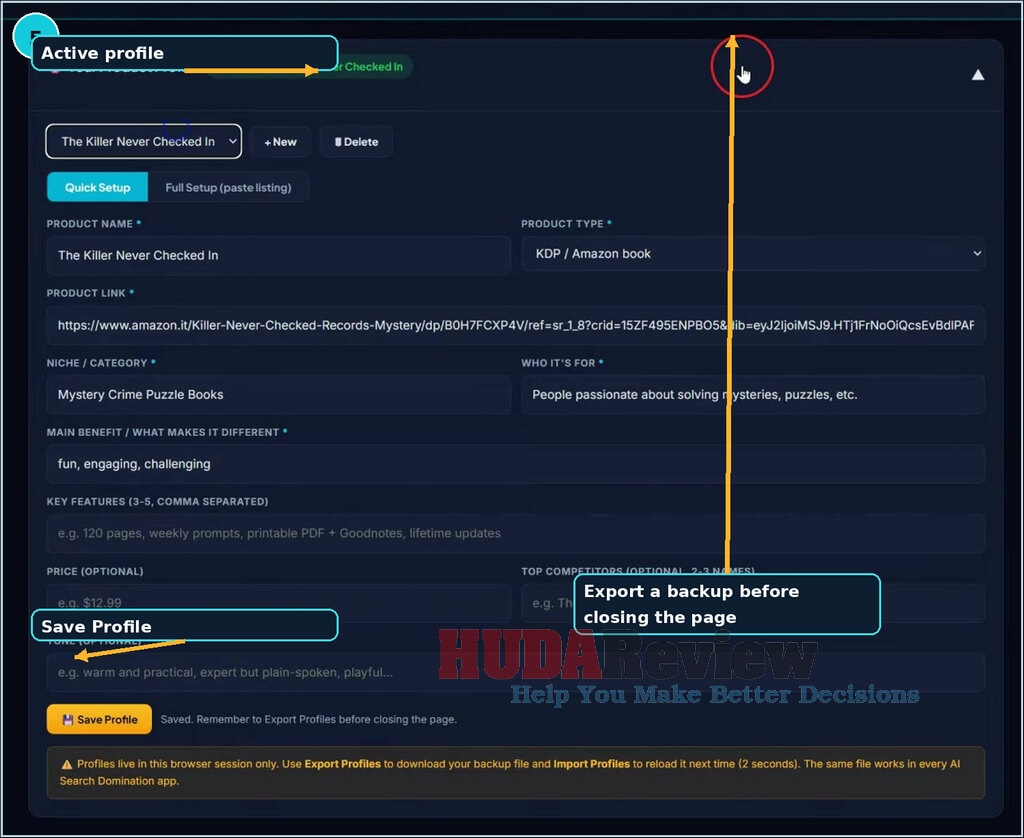Click the Price (optional) field
The width and height of the screenshot is (1024, 838).
coord(278,602)
